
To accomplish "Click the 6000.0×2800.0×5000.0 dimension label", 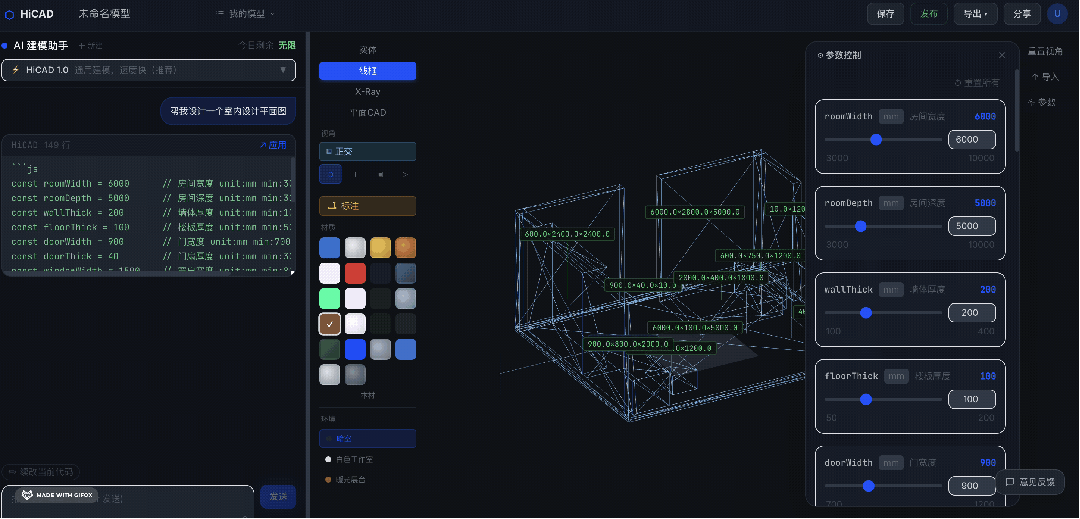I will [695, 212].
